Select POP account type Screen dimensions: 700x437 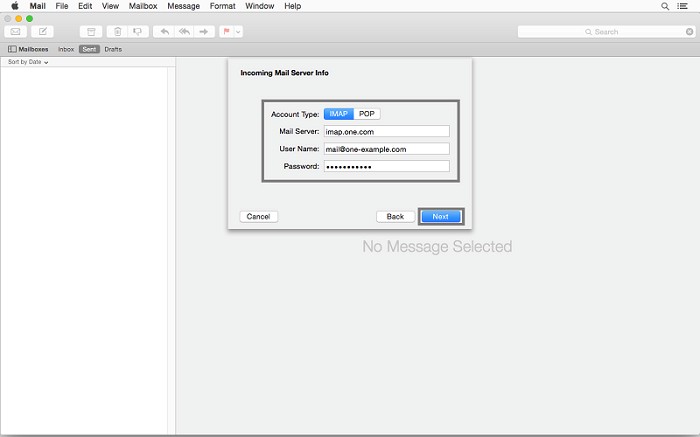367,114
